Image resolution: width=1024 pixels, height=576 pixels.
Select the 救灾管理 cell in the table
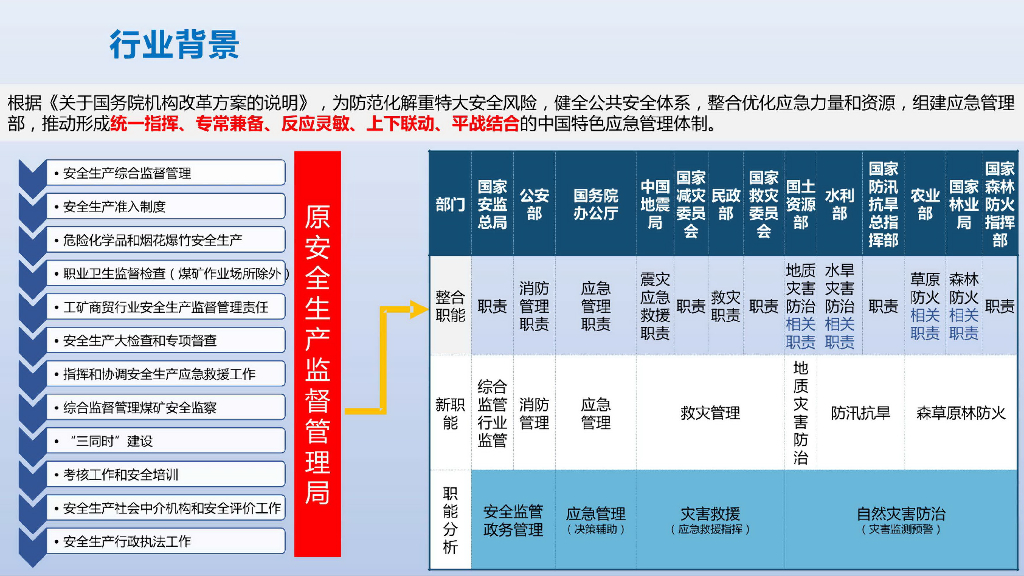712,412
